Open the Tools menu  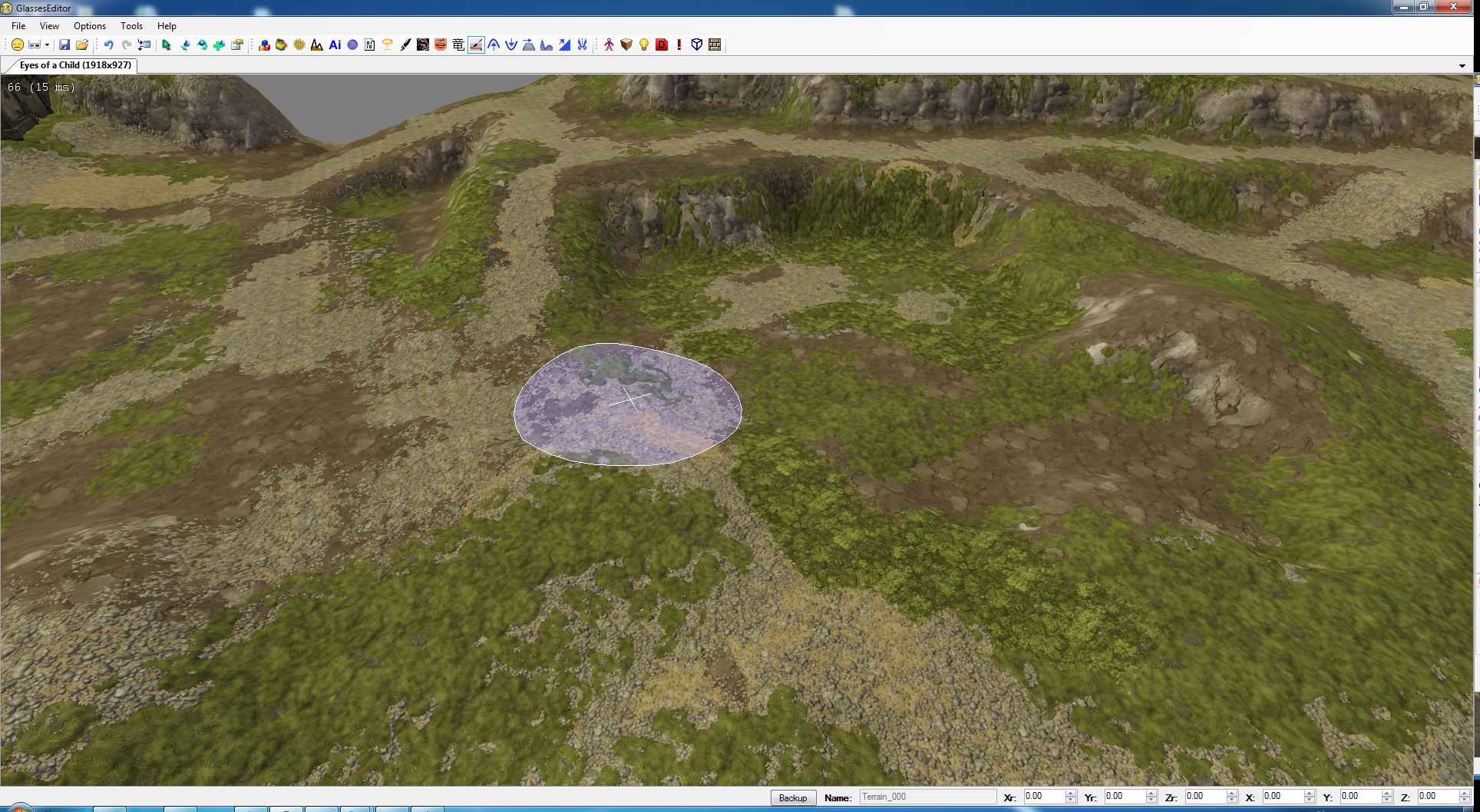pos(131,26)
